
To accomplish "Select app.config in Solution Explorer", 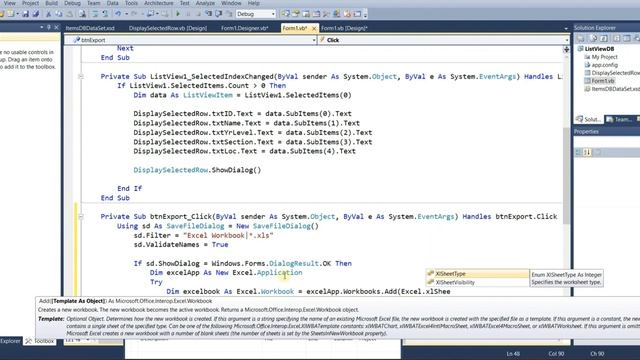I will click(604, 65).
